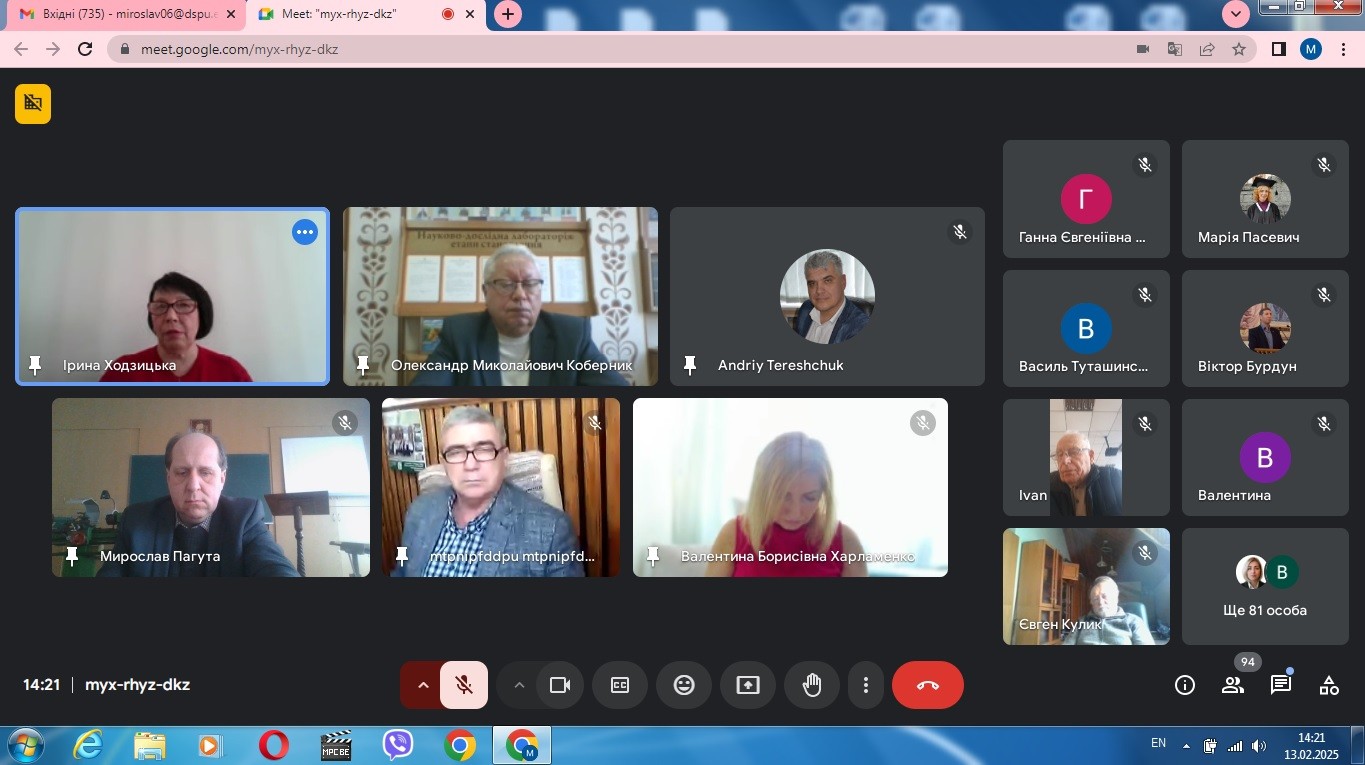
Task: Open the emoji reactions button
Action: click(x=684, y=685)
